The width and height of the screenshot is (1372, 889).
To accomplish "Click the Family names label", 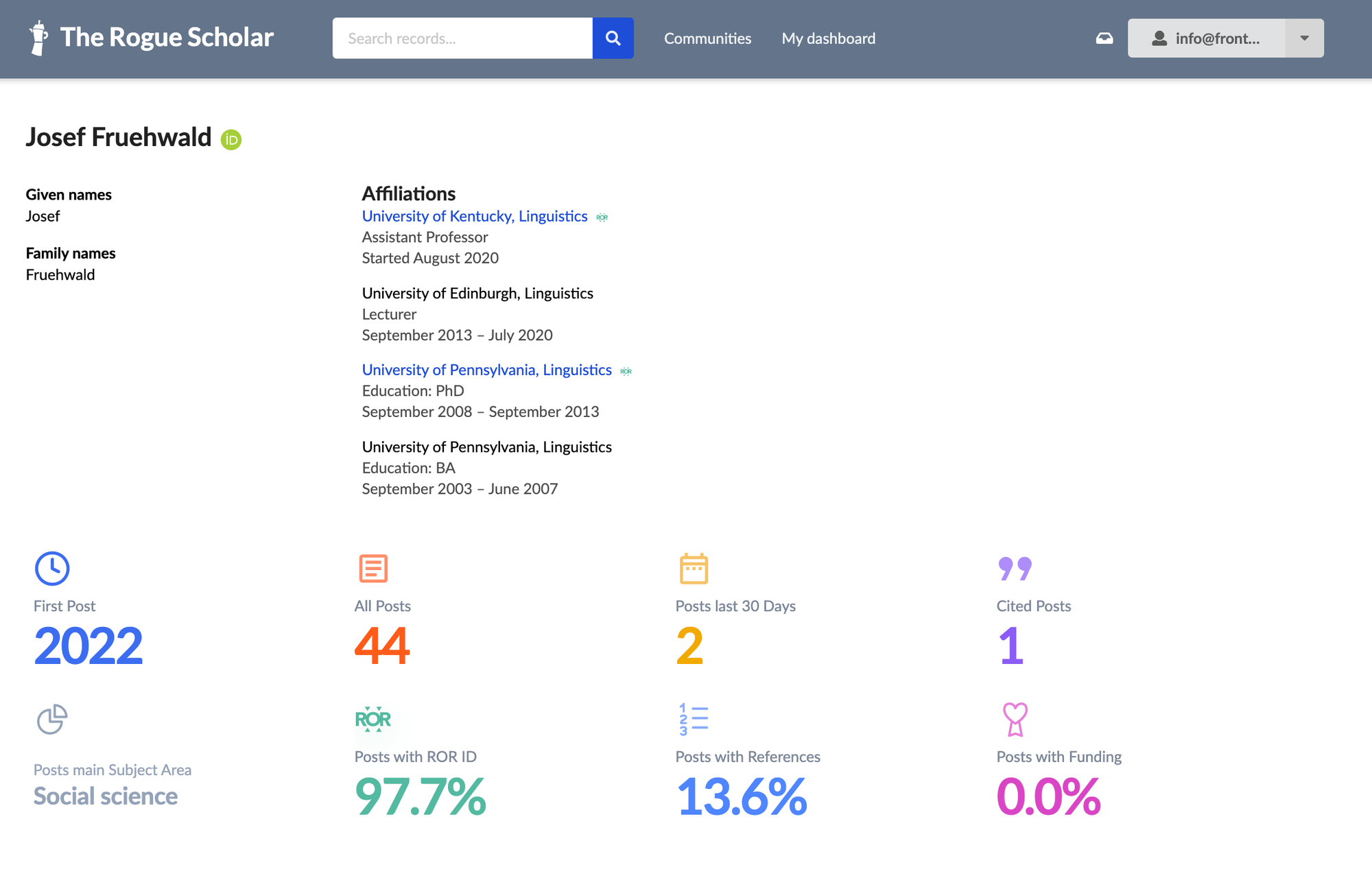I will [x=71, y=253].
